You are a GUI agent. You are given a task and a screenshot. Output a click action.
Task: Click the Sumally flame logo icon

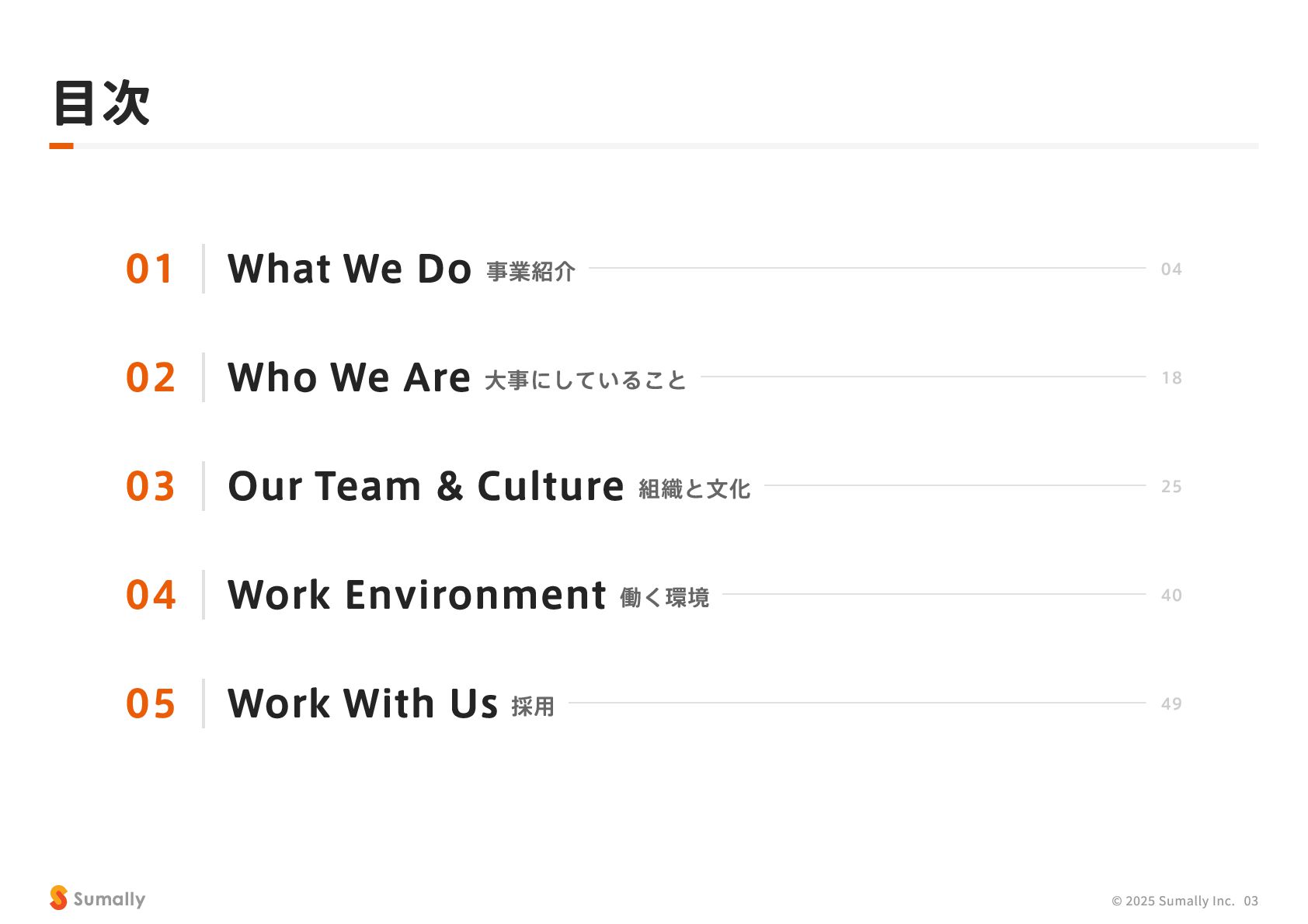coord(58,898)
